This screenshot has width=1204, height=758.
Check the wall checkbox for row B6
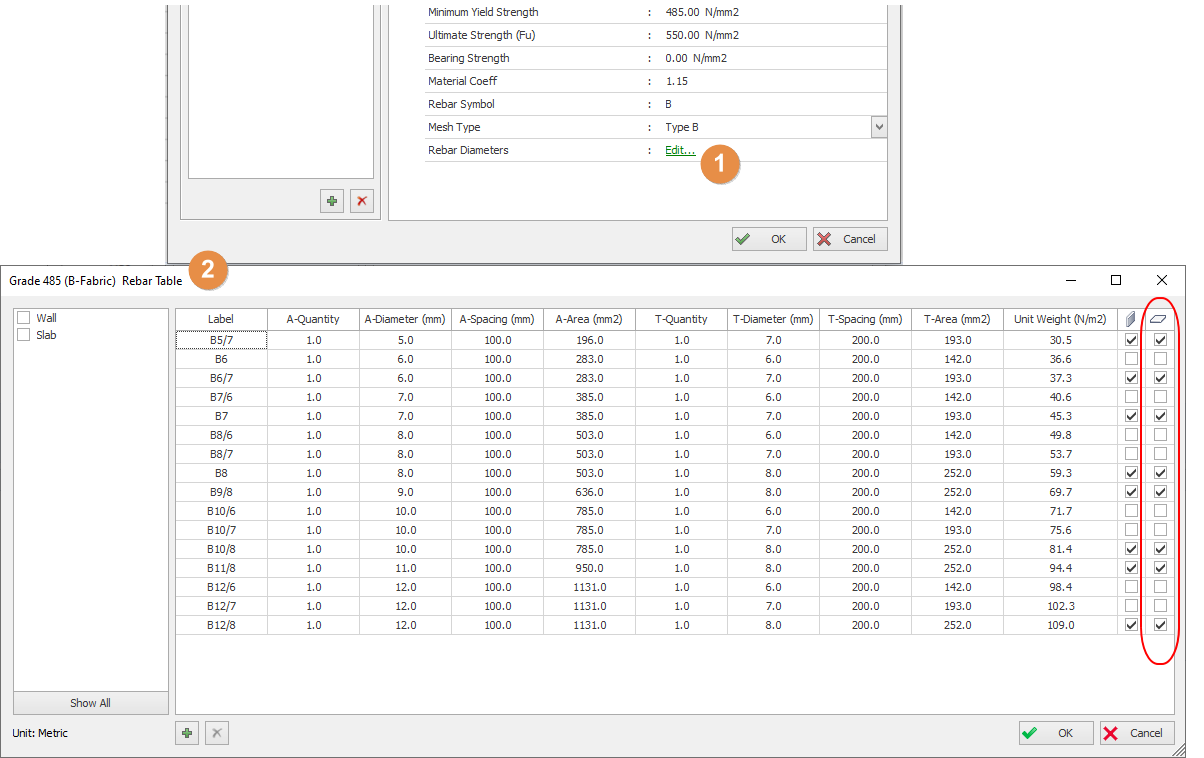[x=1131, y=359]
